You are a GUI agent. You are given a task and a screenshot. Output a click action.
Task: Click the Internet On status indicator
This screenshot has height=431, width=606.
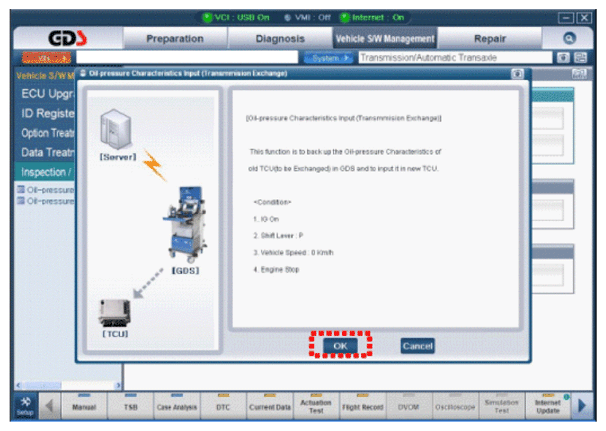(x=372, y=17)
